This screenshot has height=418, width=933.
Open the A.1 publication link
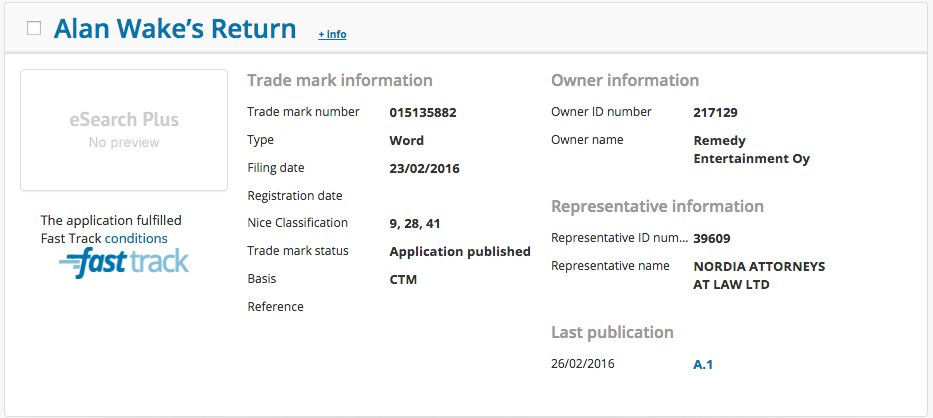pos(703,364)
